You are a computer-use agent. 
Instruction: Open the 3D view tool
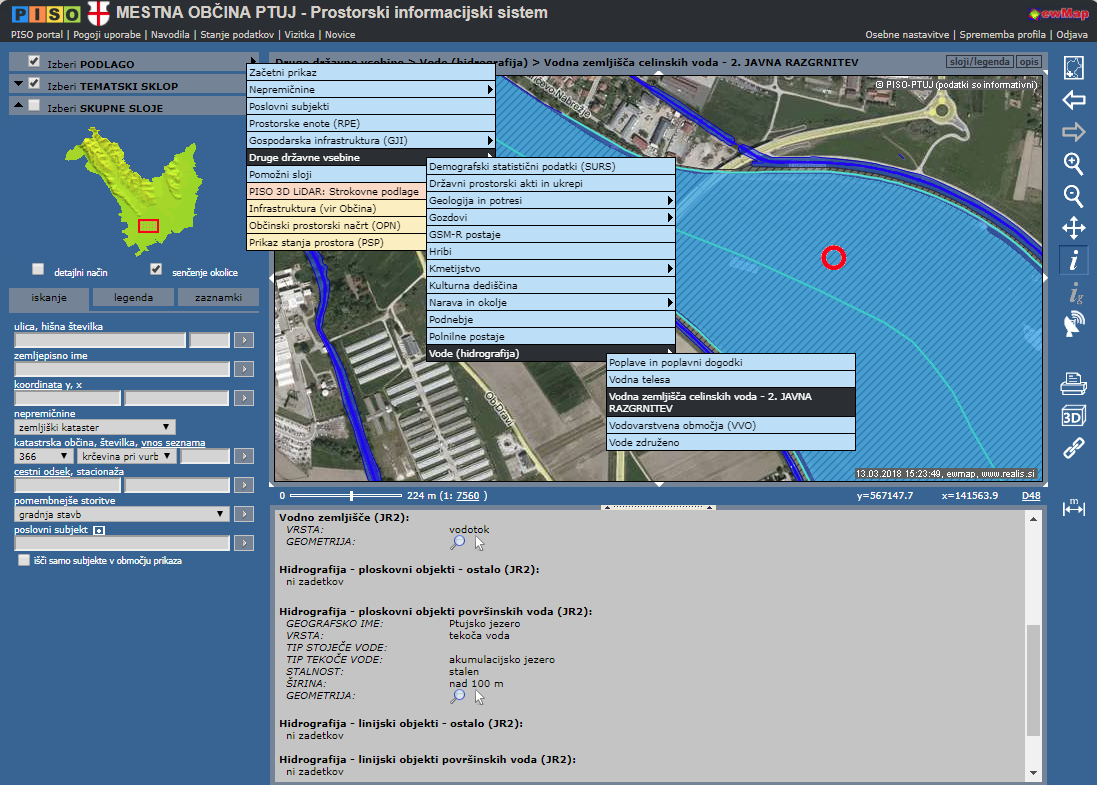click(x=1073, y=416)
